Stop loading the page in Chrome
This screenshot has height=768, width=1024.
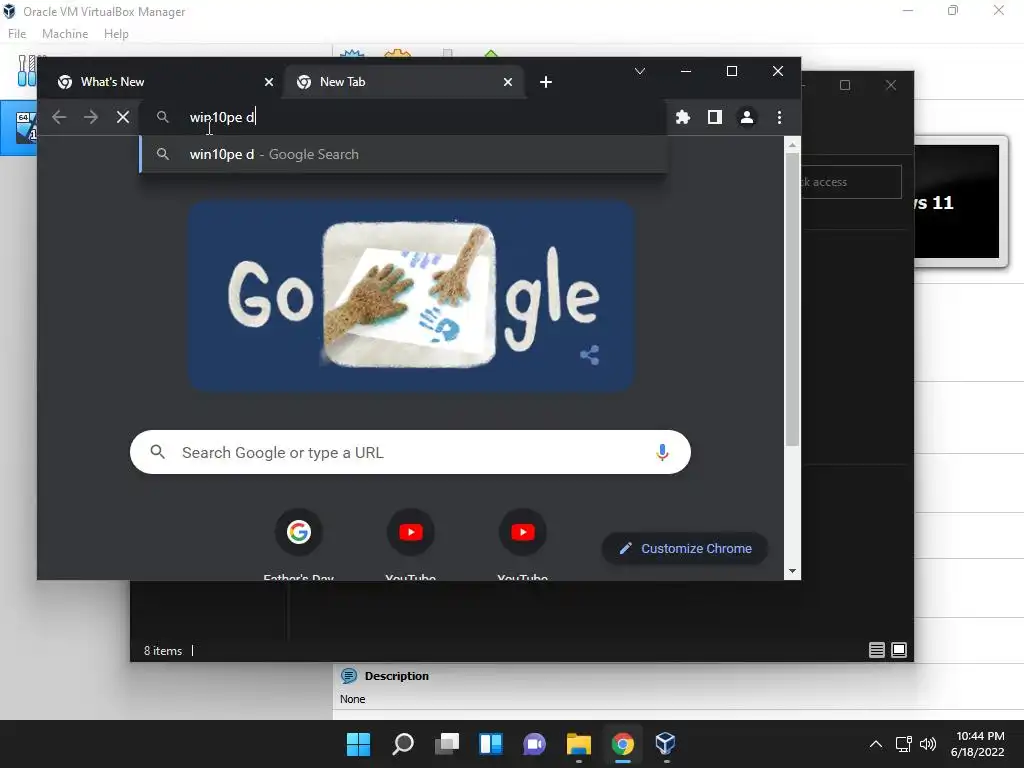(x=123, y=117)
